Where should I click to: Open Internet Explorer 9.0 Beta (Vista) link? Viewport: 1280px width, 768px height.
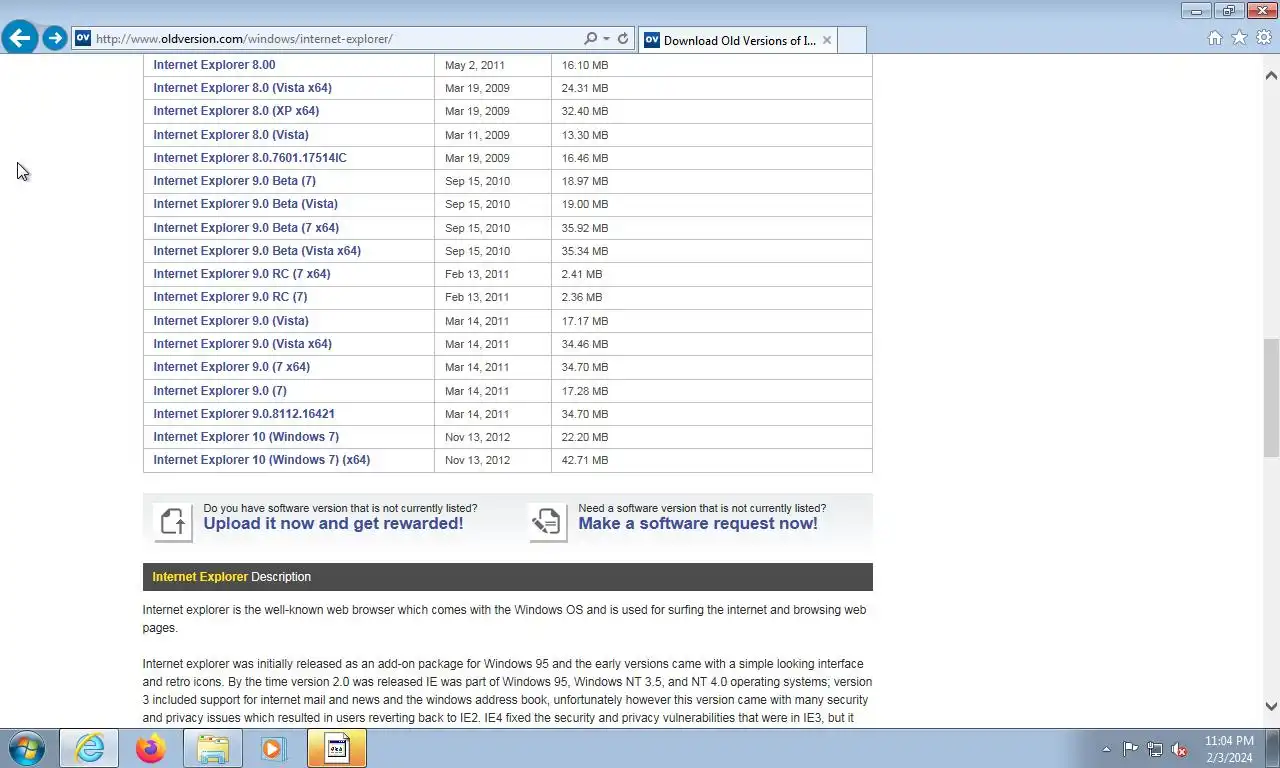point(245,204)
